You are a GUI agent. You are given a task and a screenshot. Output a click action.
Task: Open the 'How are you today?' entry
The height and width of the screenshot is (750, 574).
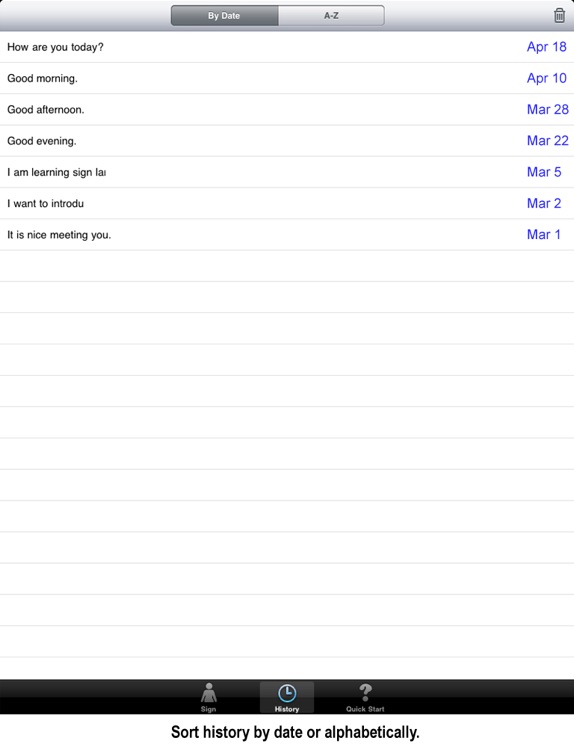[287, 47]
